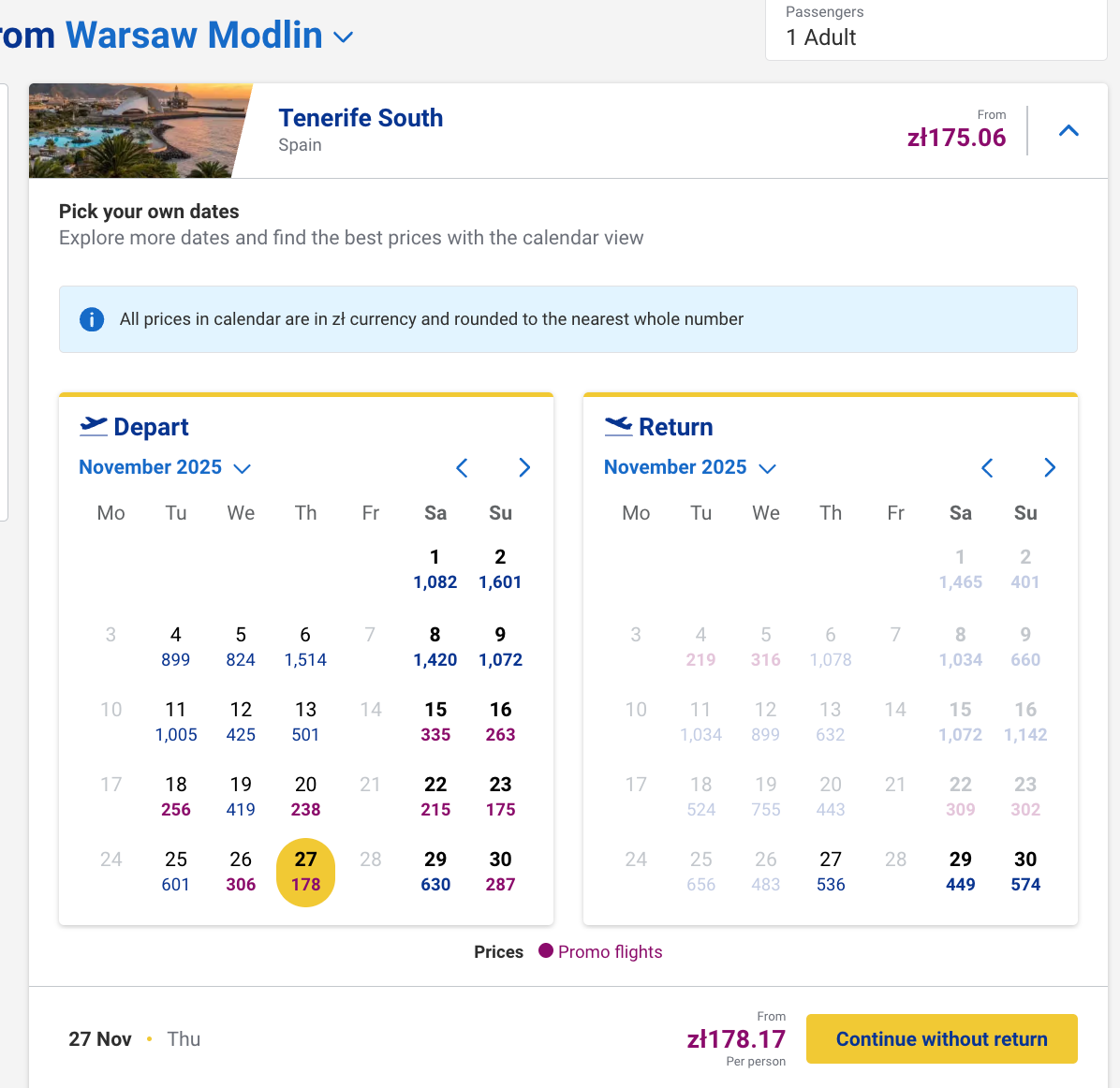The image size is (1120, 1088).
Task: Click the Depart airplane icon
Action: 94,427
